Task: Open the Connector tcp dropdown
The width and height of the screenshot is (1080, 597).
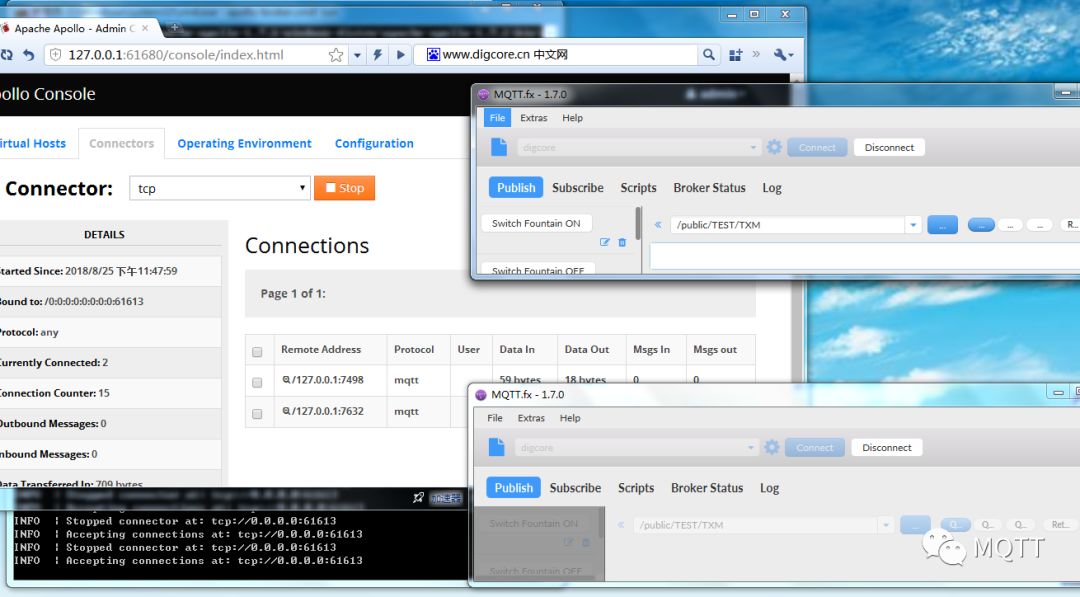Action: point(220,188)
